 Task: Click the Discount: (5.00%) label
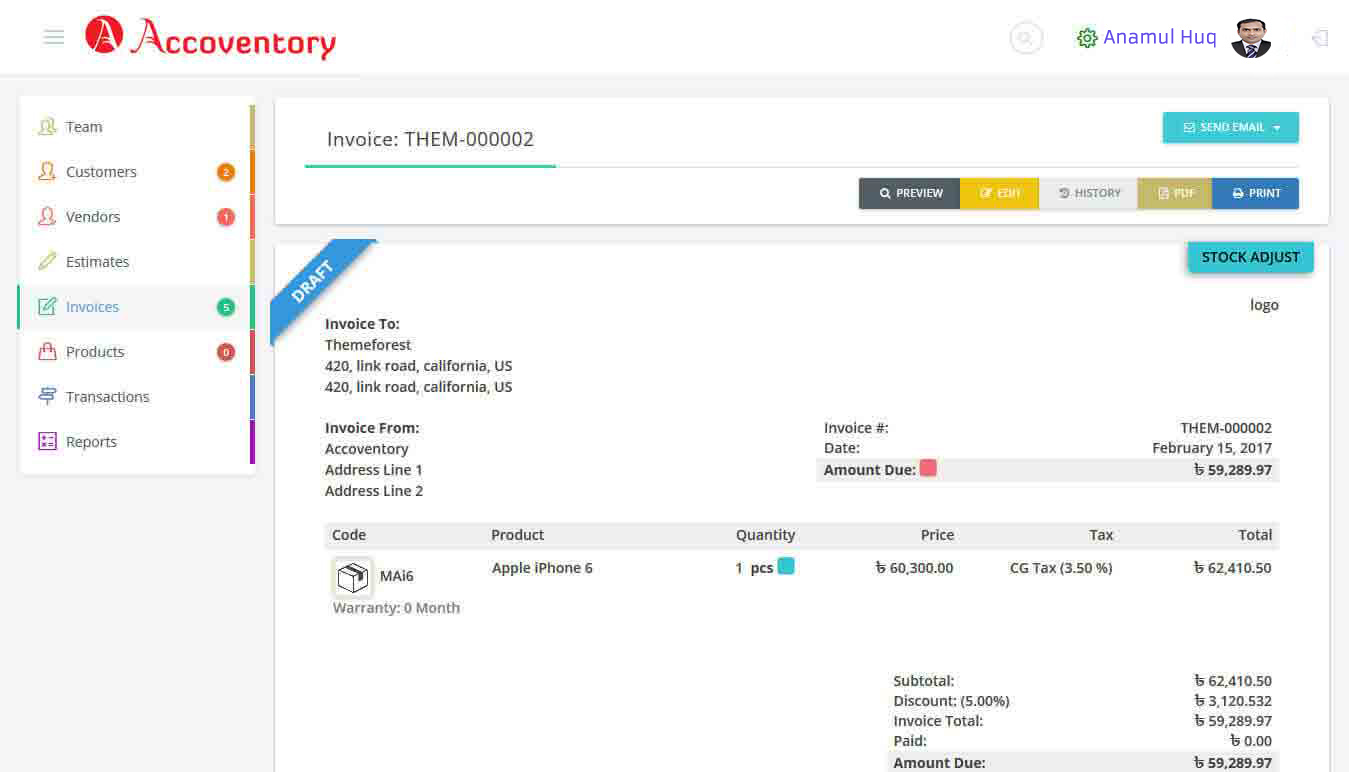point(951,701)
